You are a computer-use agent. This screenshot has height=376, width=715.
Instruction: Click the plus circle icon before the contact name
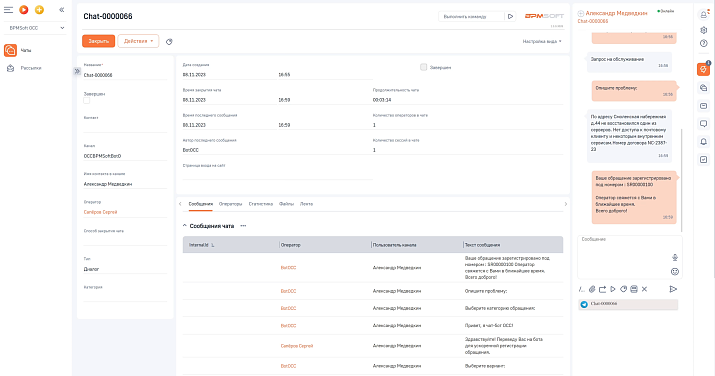(581, 14)
